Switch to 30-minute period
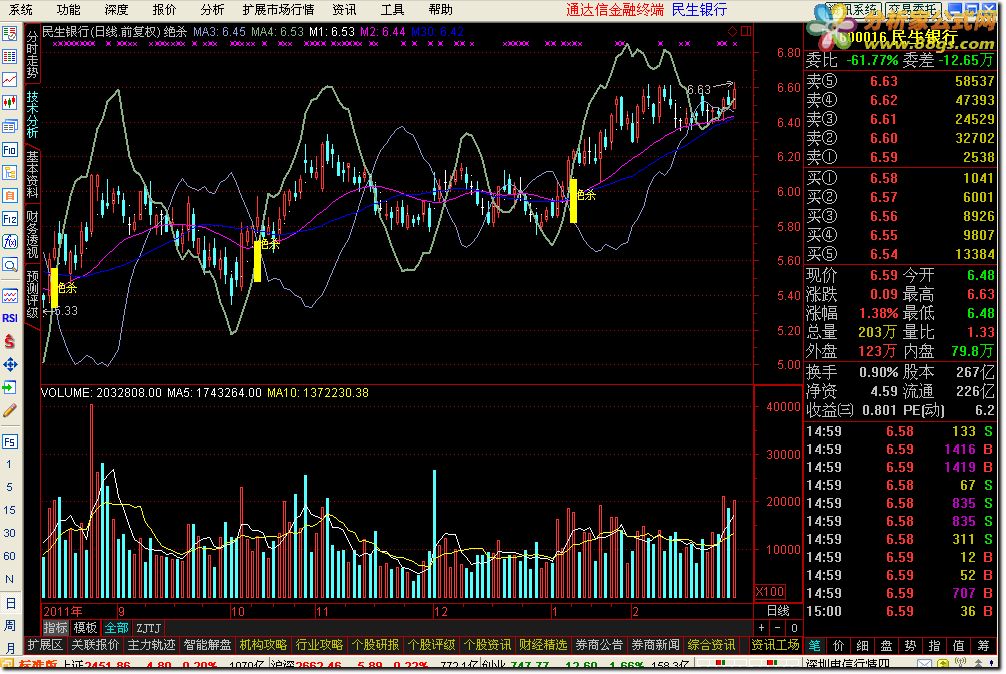This screenshot has height=674, width=1006. [10, 533]
